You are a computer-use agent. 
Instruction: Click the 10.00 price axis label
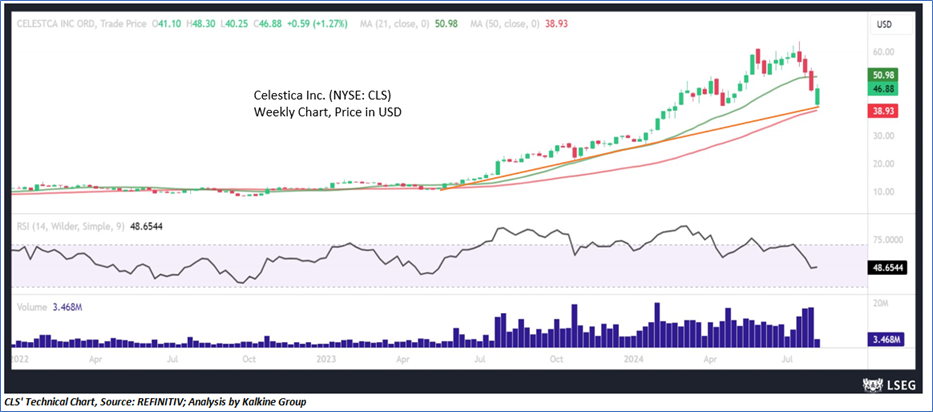tap(884, 192)
